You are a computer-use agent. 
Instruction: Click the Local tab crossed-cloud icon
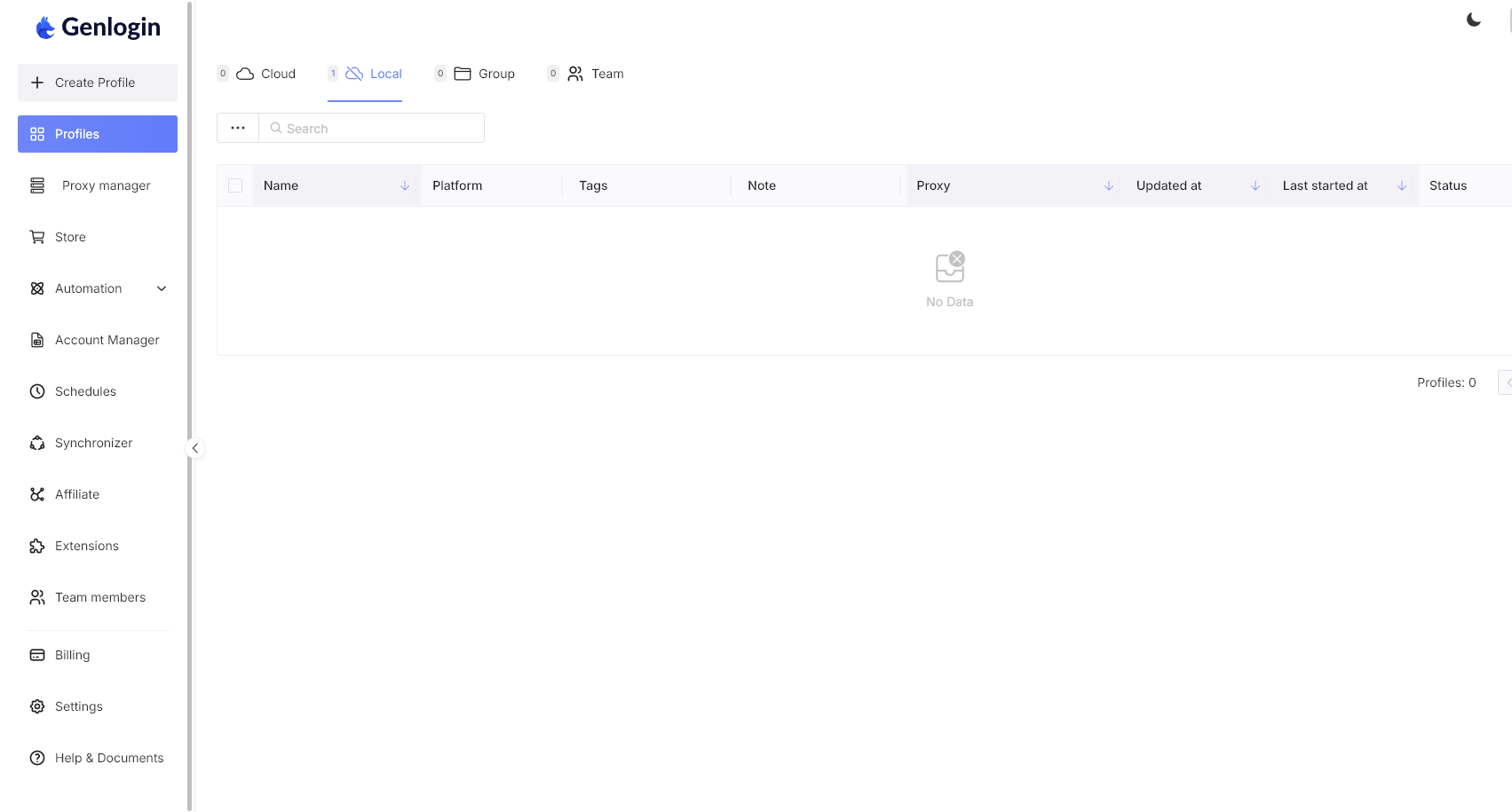point(354,74)
